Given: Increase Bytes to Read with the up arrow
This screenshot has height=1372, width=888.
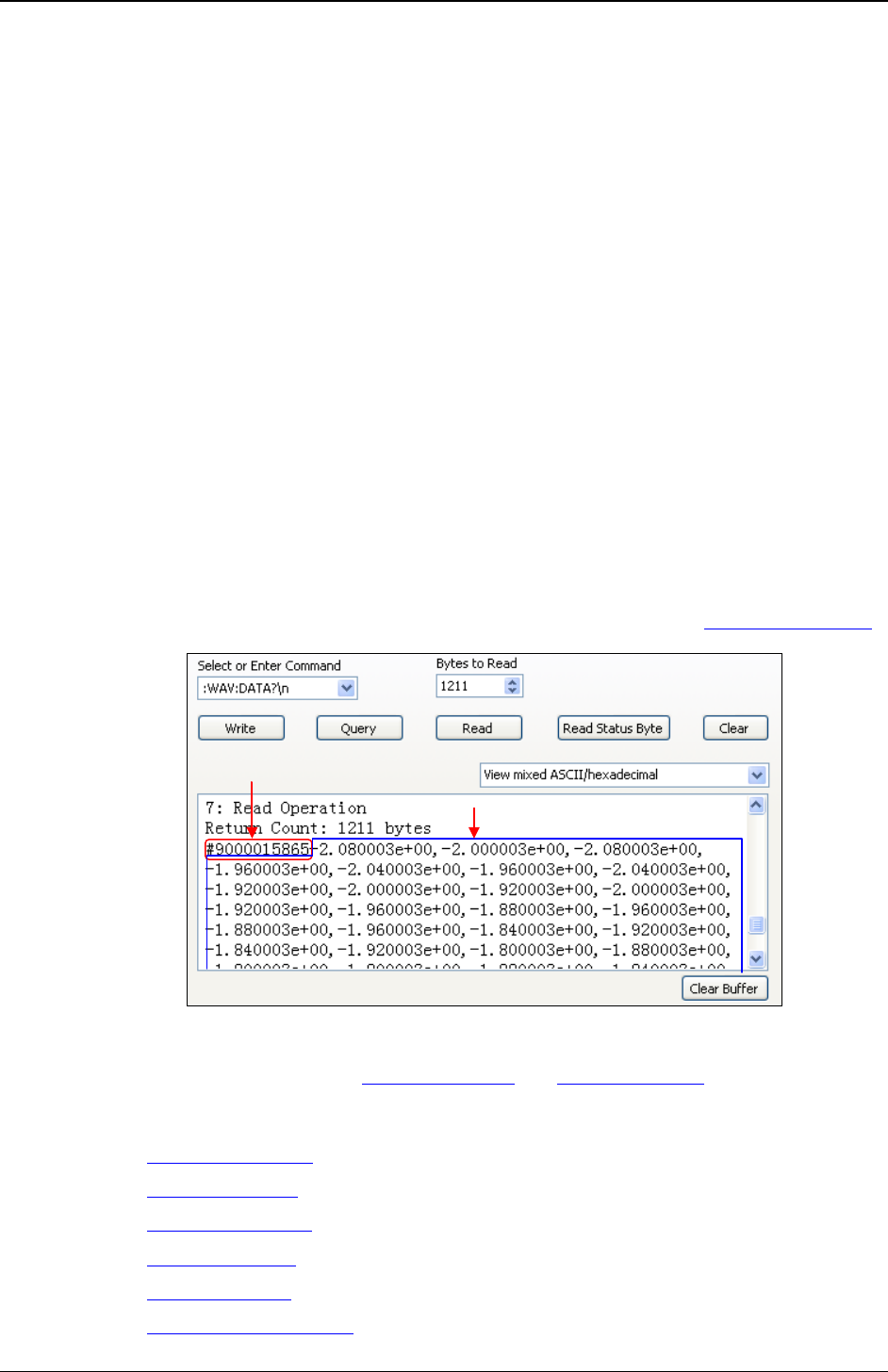Looking at the screenshot, I should [513, 682].
